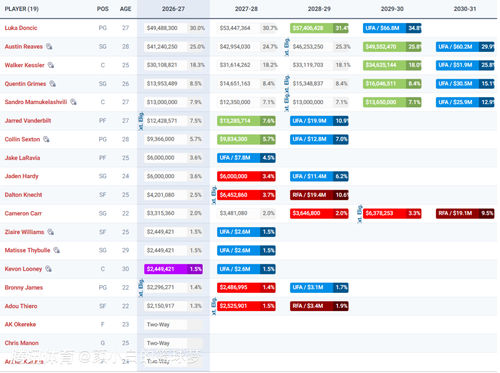The width and height of the screenshot is (500, 373).
Task: Open the note icon next to Matisse Thybulle
Action: coord(57,250)
